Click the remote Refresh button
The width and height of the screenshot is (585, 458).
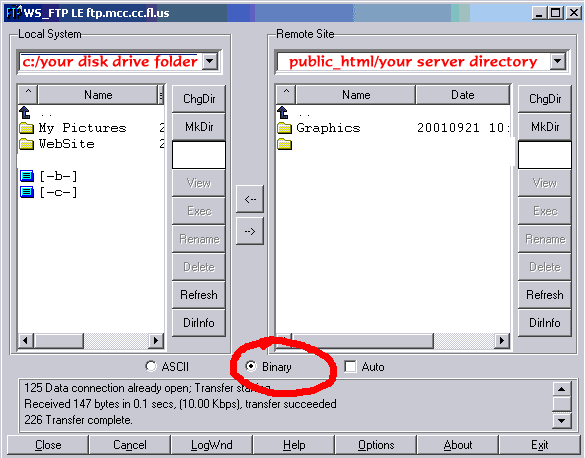tap(545, 295)
